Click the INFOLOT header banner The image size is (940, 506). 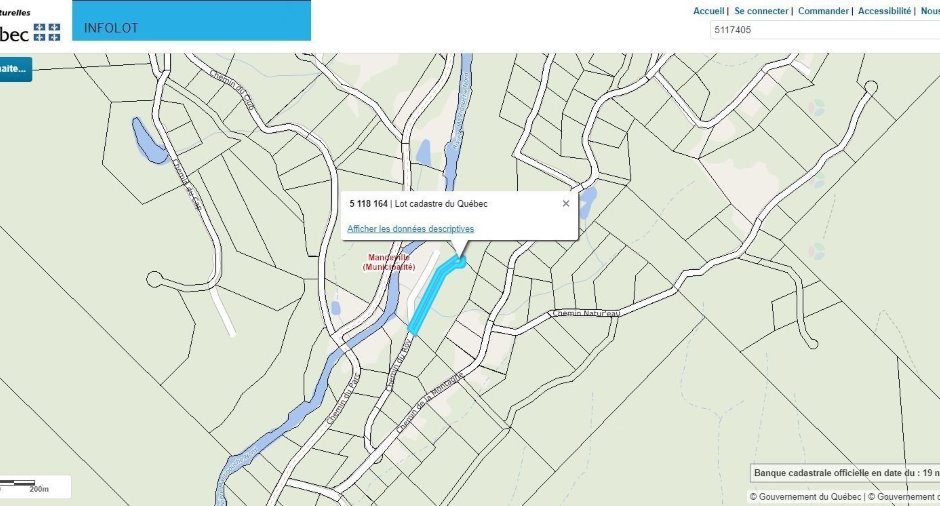(191, 21)
